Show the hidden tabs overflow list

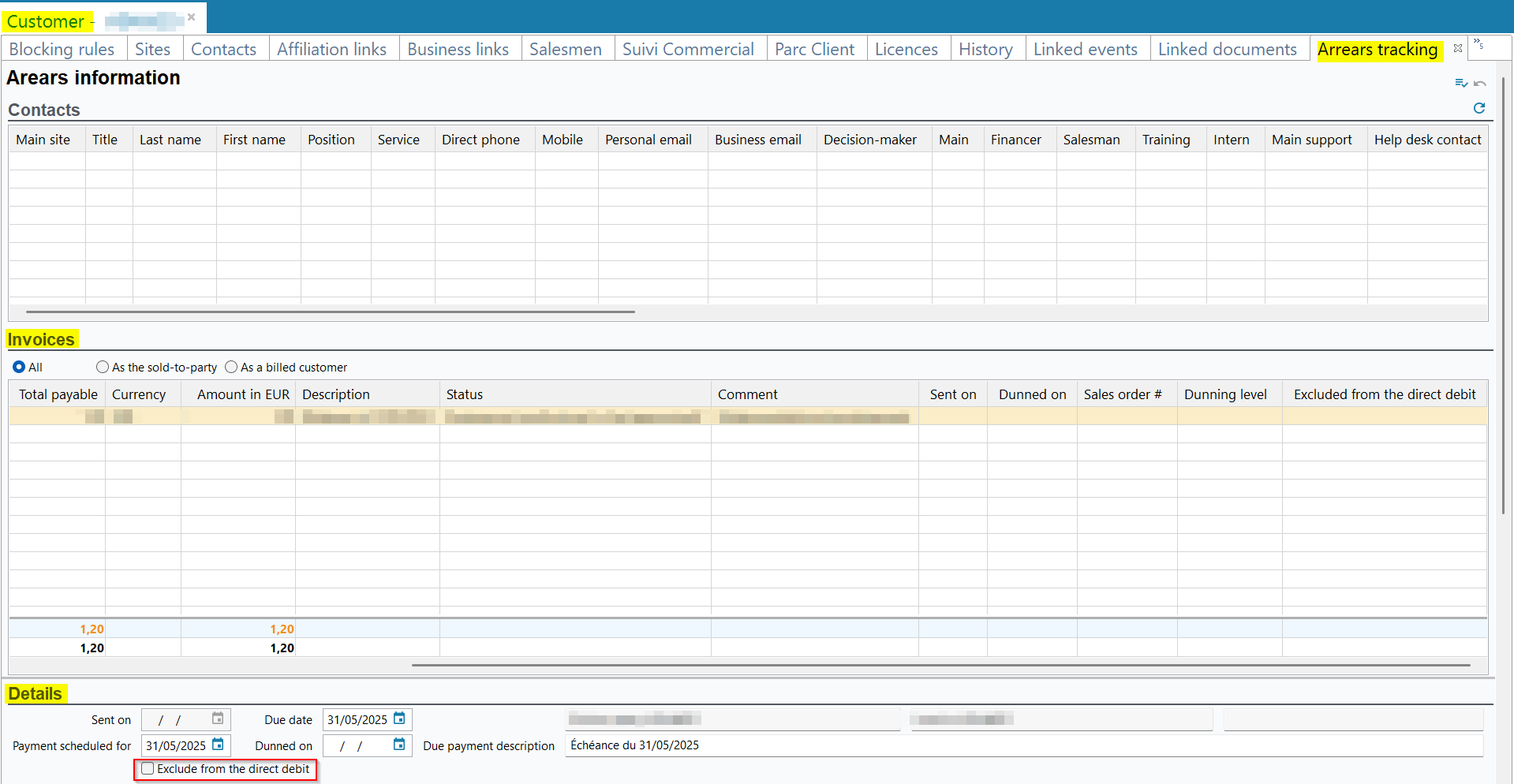point(1478,44)
